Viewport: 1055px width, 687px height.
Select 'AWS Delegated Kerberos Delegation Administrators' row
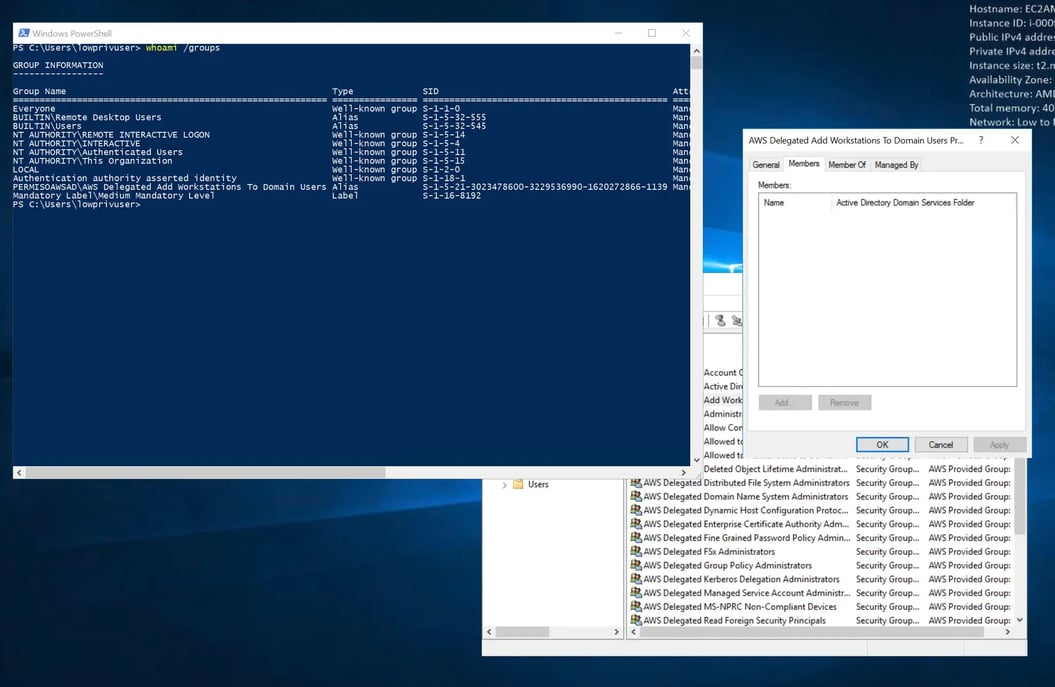(x=820, y=579)
